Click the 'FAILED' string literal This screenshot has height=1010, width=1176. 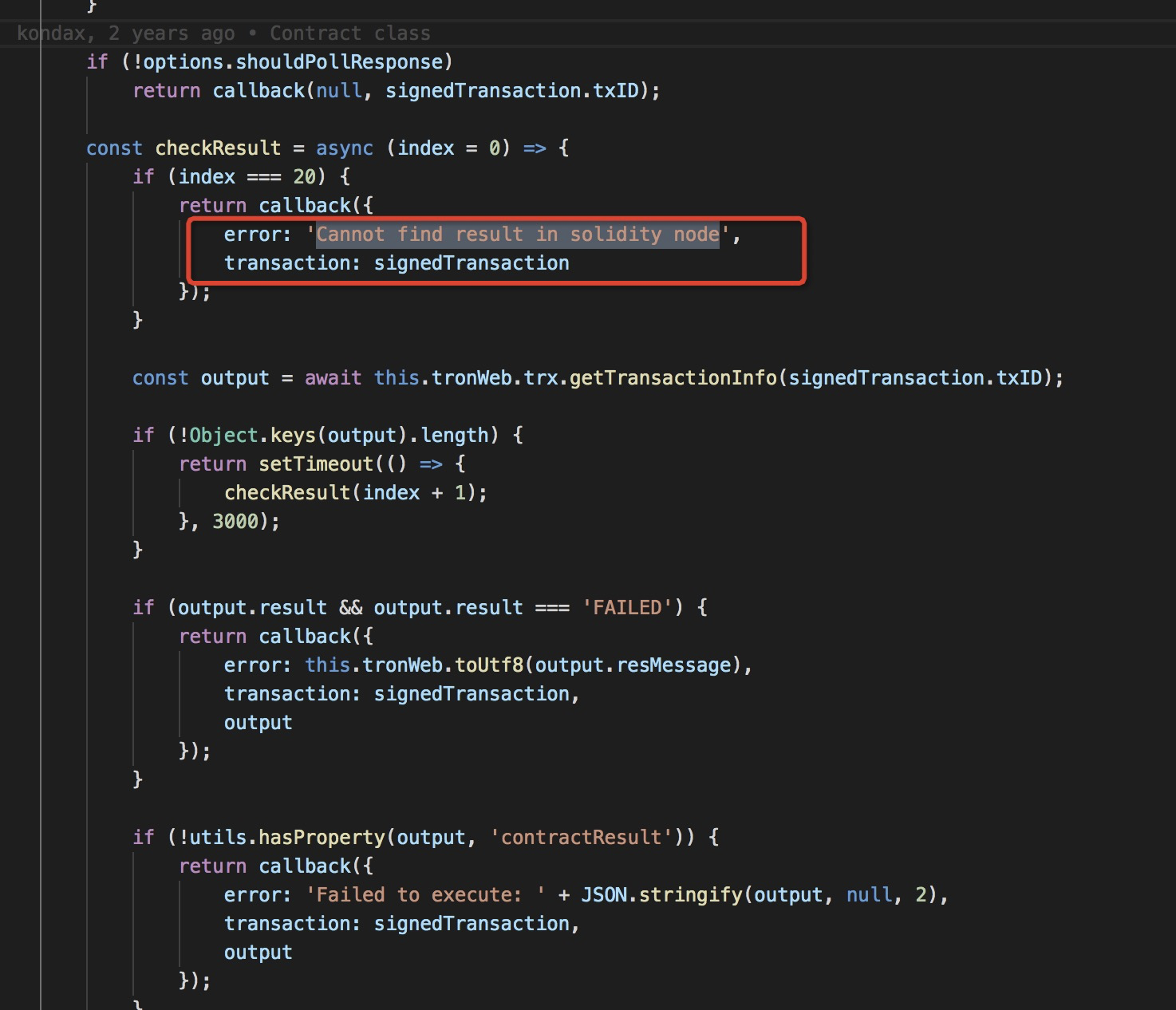point(627,608)
